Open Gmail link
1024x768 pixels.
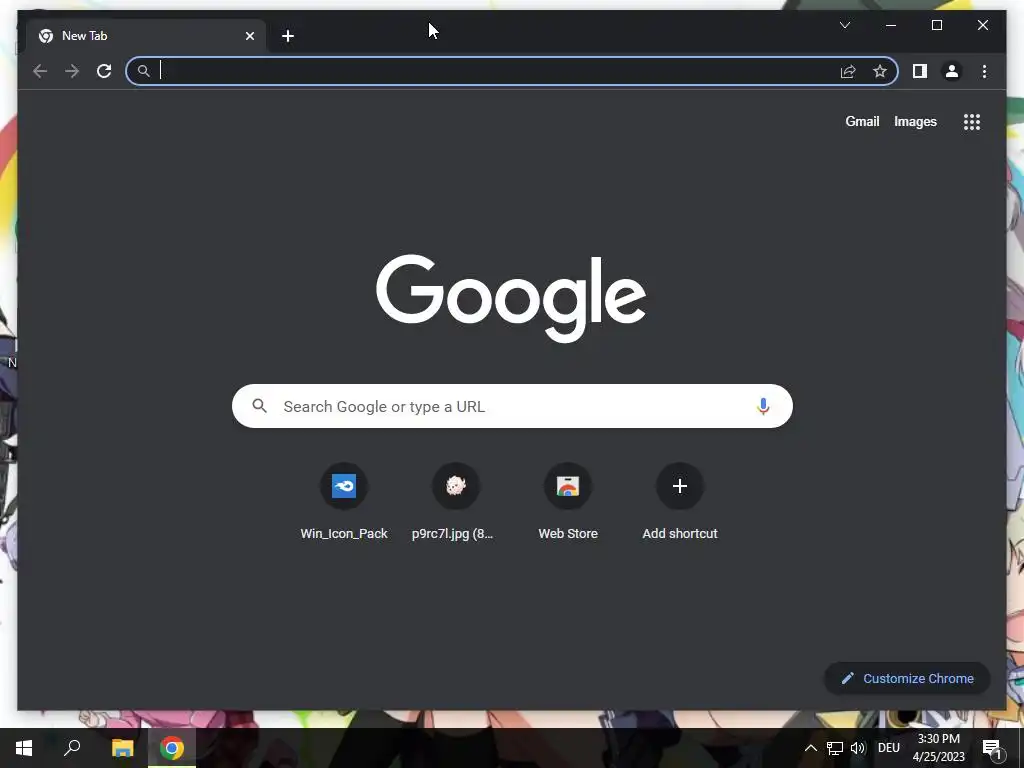tap(862, 121)
